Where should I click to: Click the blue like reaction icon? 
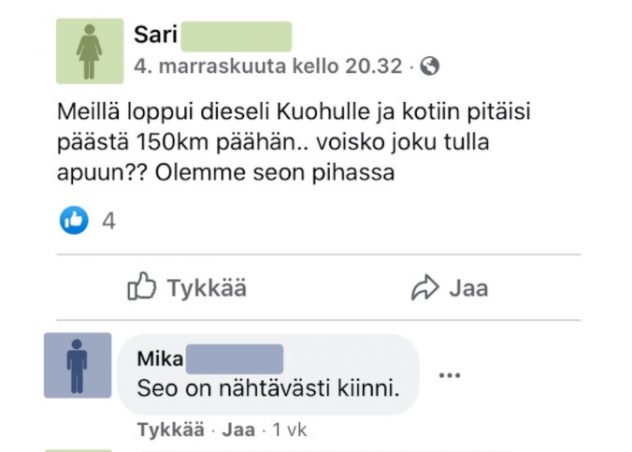pyautogui.click(x=75, y=221)
